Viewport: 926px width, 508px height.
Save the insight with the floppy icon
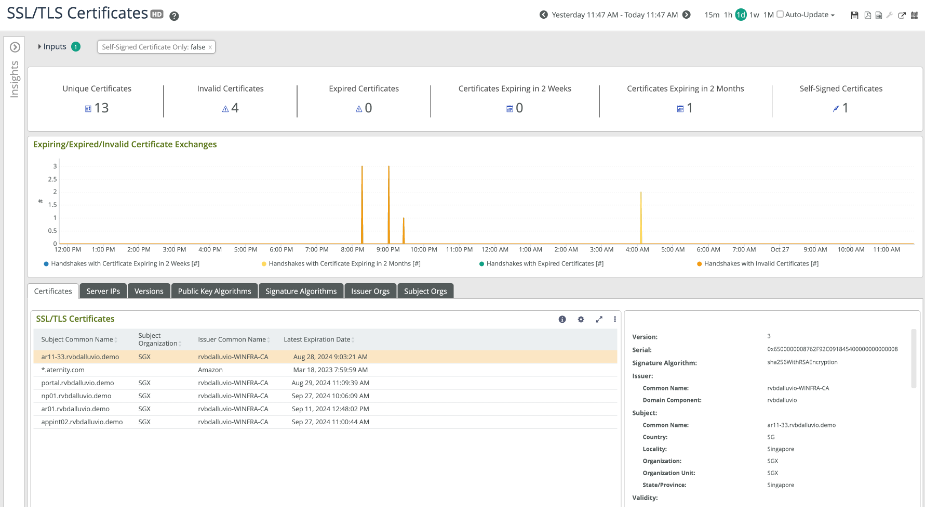click(854, 15)
